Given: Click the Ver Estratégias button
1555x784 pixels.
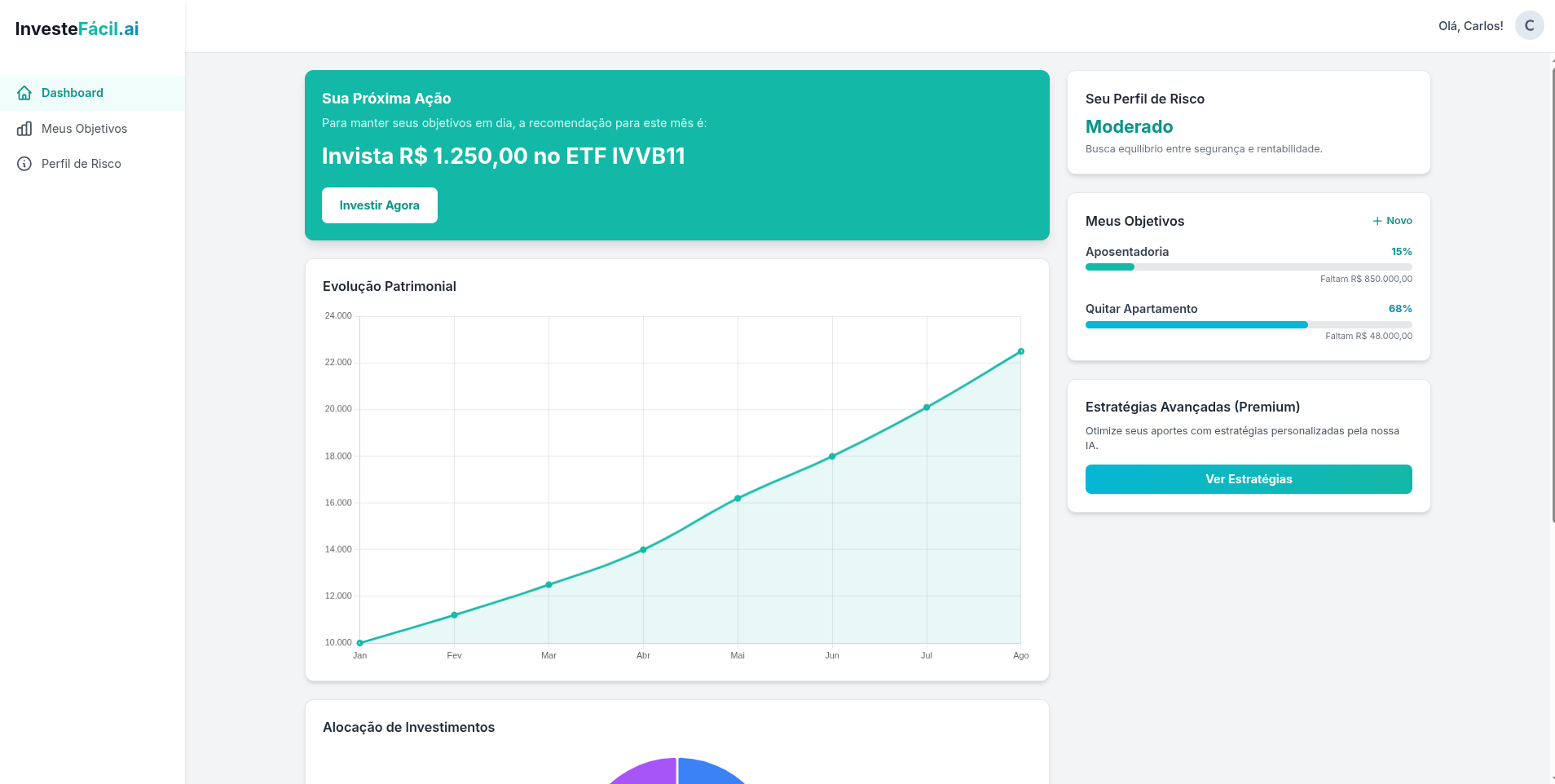Looking at the screenshot, I should (x=1248, y=479).
